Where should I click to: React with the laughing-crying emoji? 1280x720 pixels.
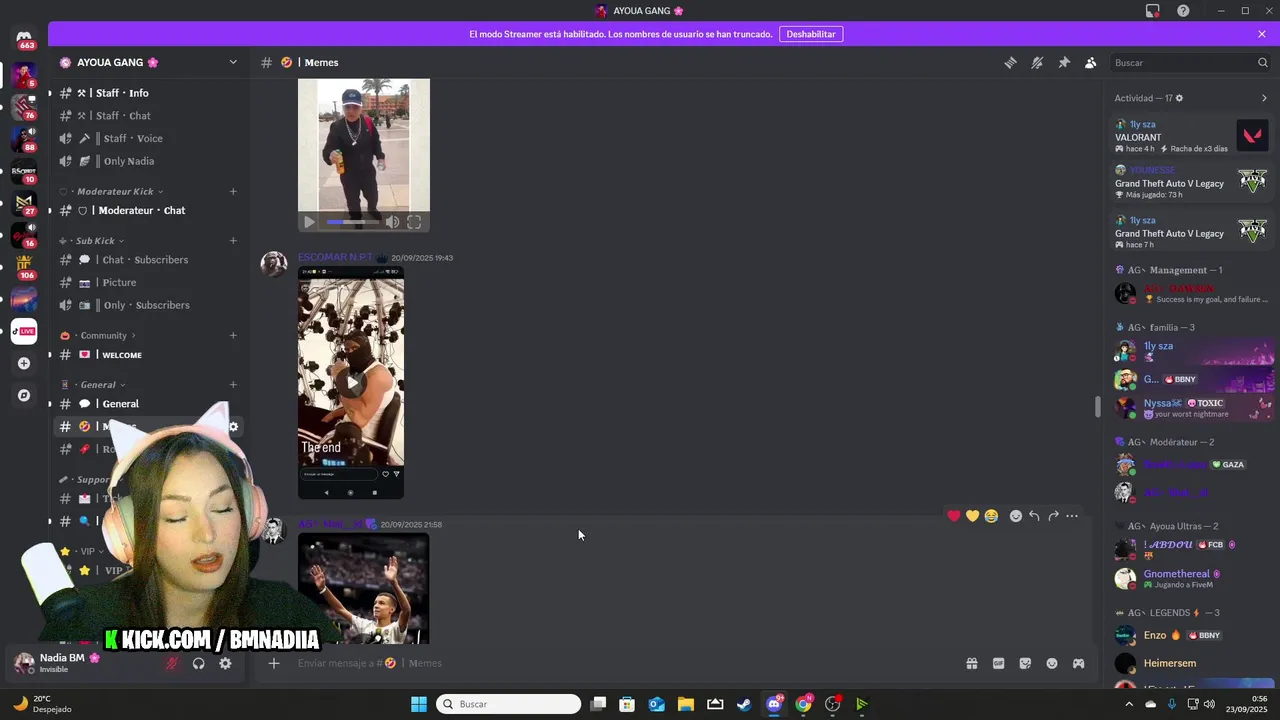click(x=991, y=516)
